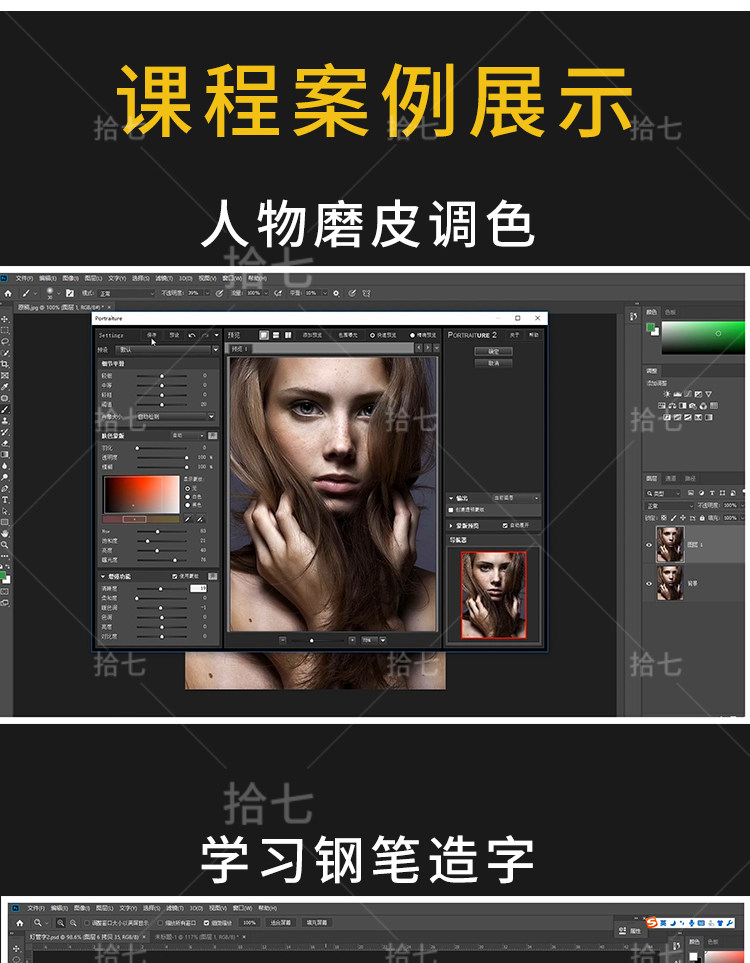The width and height of the screenshot is (750, 963).
Task: Open the 滤镜(T) menu
Action: pos(164,278)
